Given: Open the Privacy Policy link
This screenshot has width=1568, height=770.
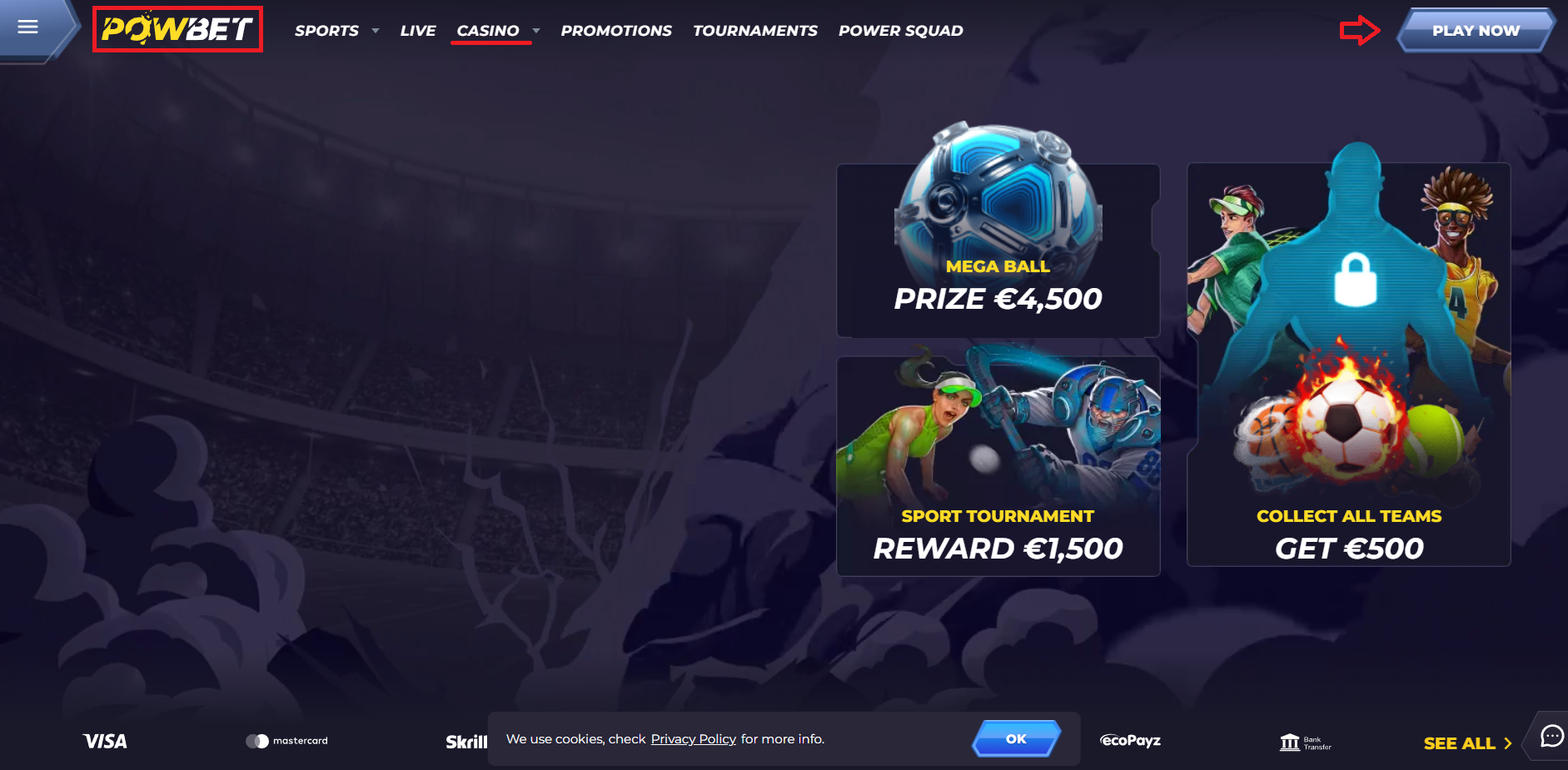Looking at the screenshot, I should click(694, 739).
